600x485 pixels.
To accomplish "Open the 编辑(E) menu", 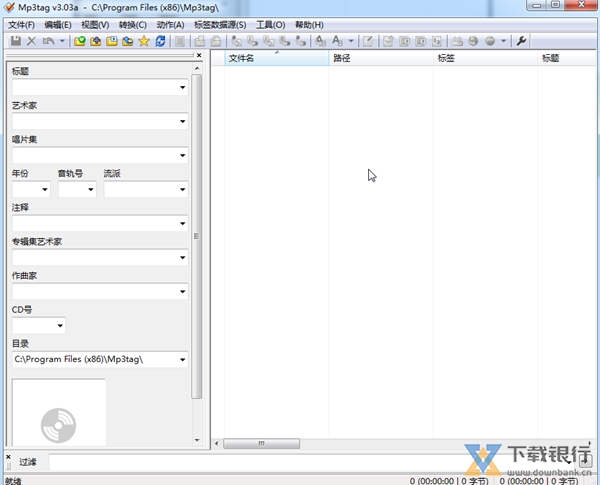I will (x=58, y=25).
